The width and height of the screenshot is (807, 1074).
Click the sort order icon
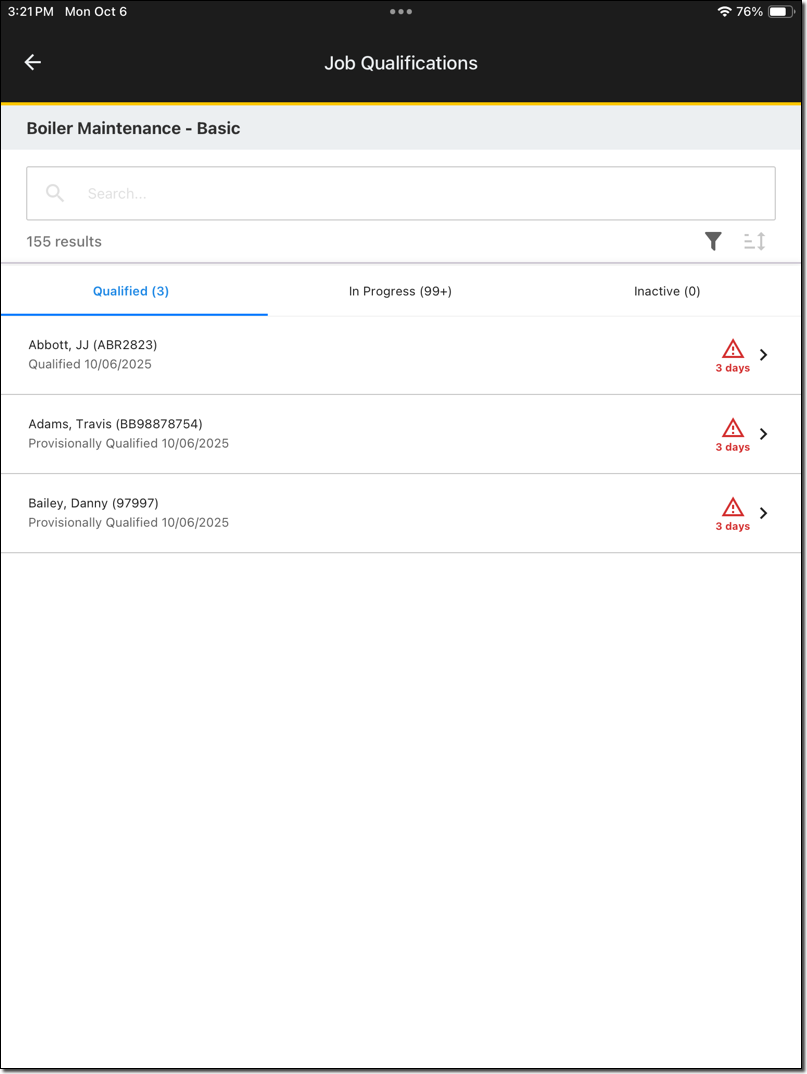(755, 241)
